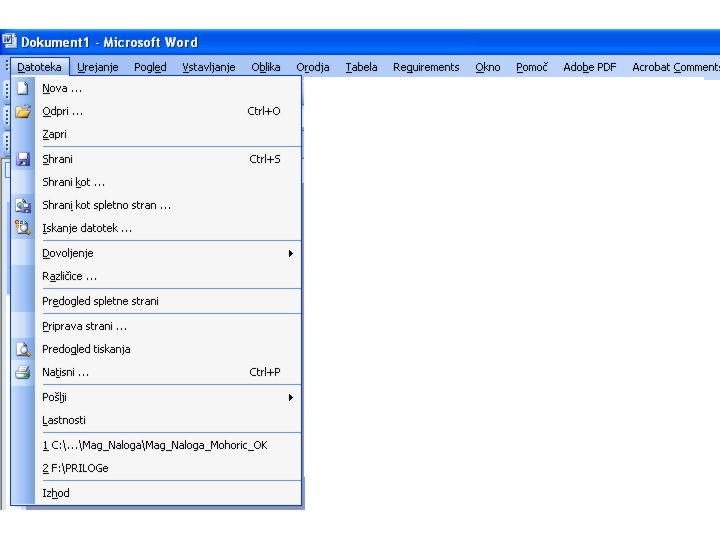Click the New document icon beside Nova
This screenshot has width=720, height=540.
(x=23, y=88)
